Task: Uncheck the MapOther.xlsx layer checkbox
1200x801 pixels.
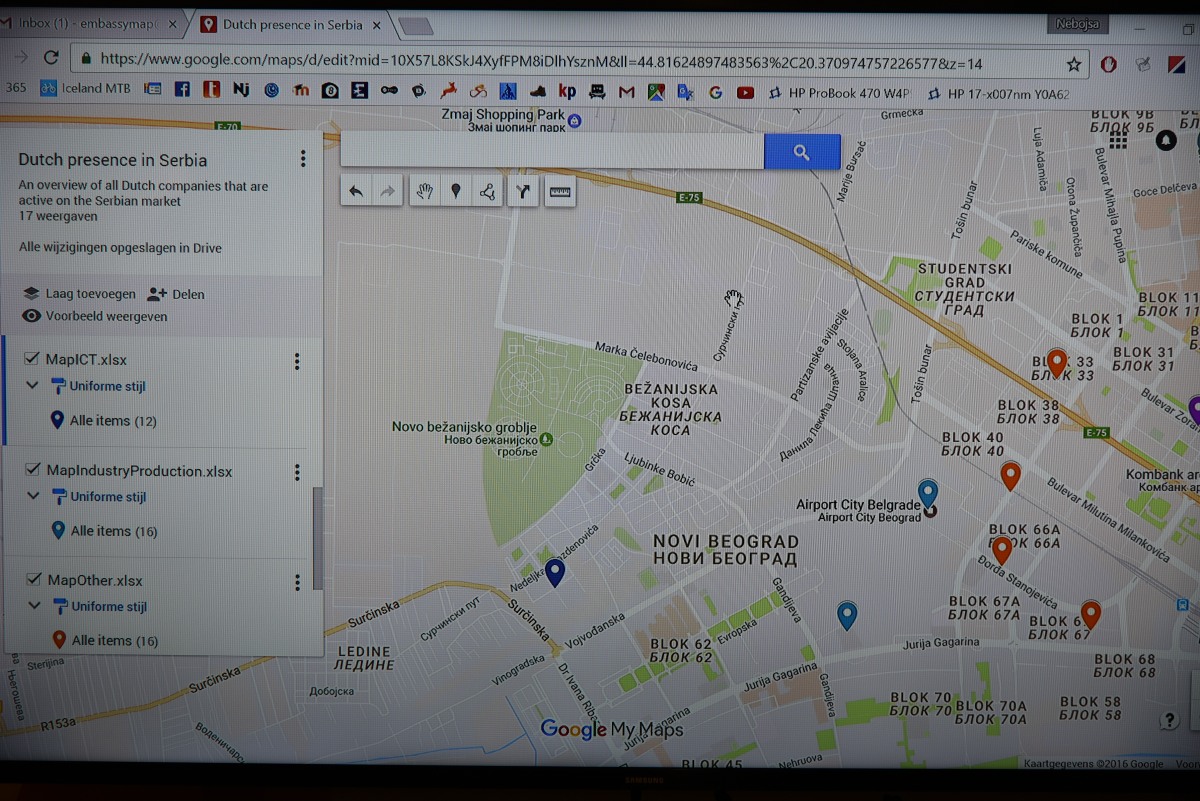Action: pos(32,580)
